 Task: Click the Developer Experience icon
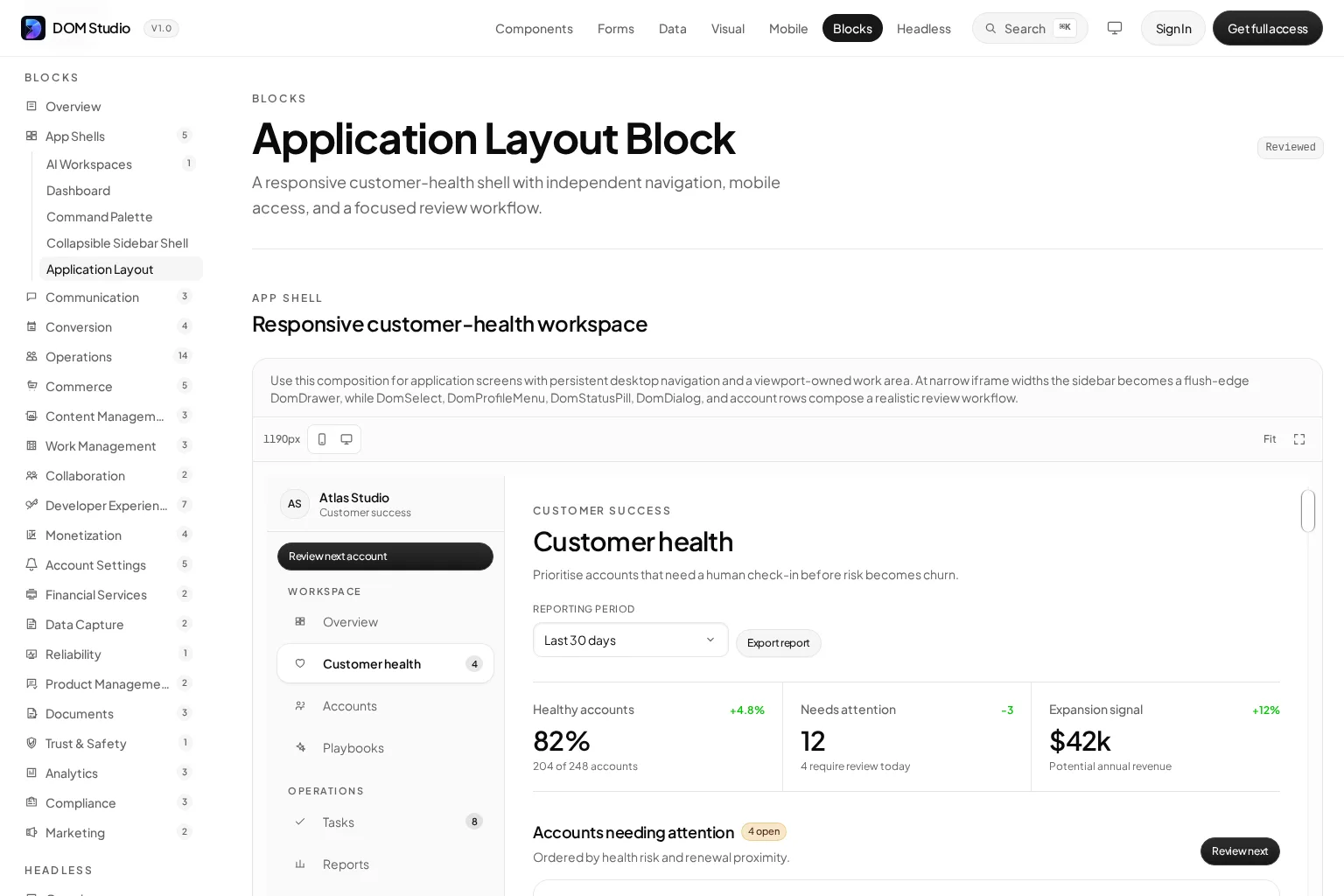[x=31, y=505]
